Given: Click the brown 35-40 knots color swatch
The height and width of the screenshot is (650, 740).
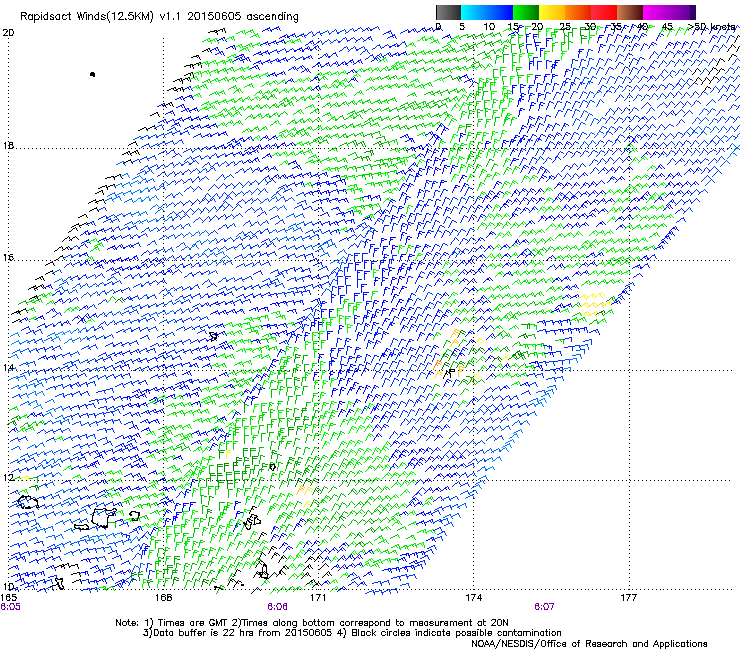Looking at the screenshot, I should click(x=630, y=12).
